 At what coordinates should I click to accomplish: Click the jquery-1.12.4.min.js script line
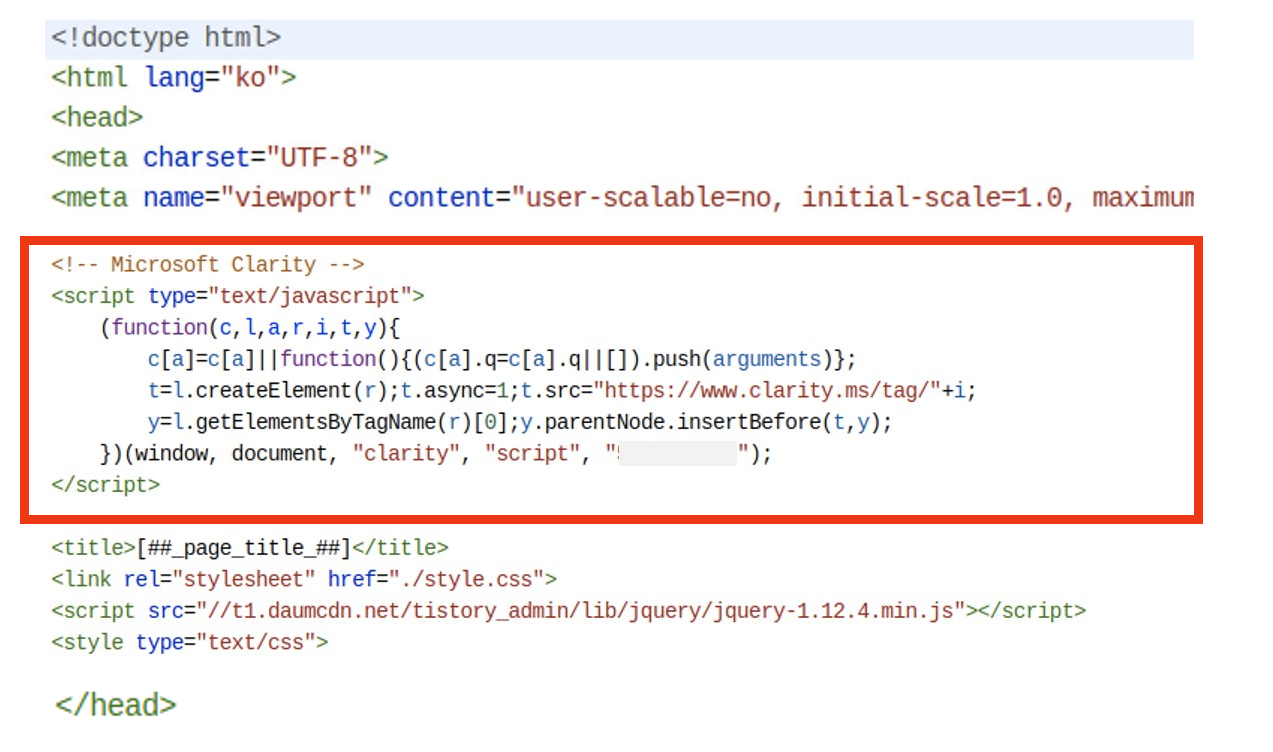pos(568,610)
